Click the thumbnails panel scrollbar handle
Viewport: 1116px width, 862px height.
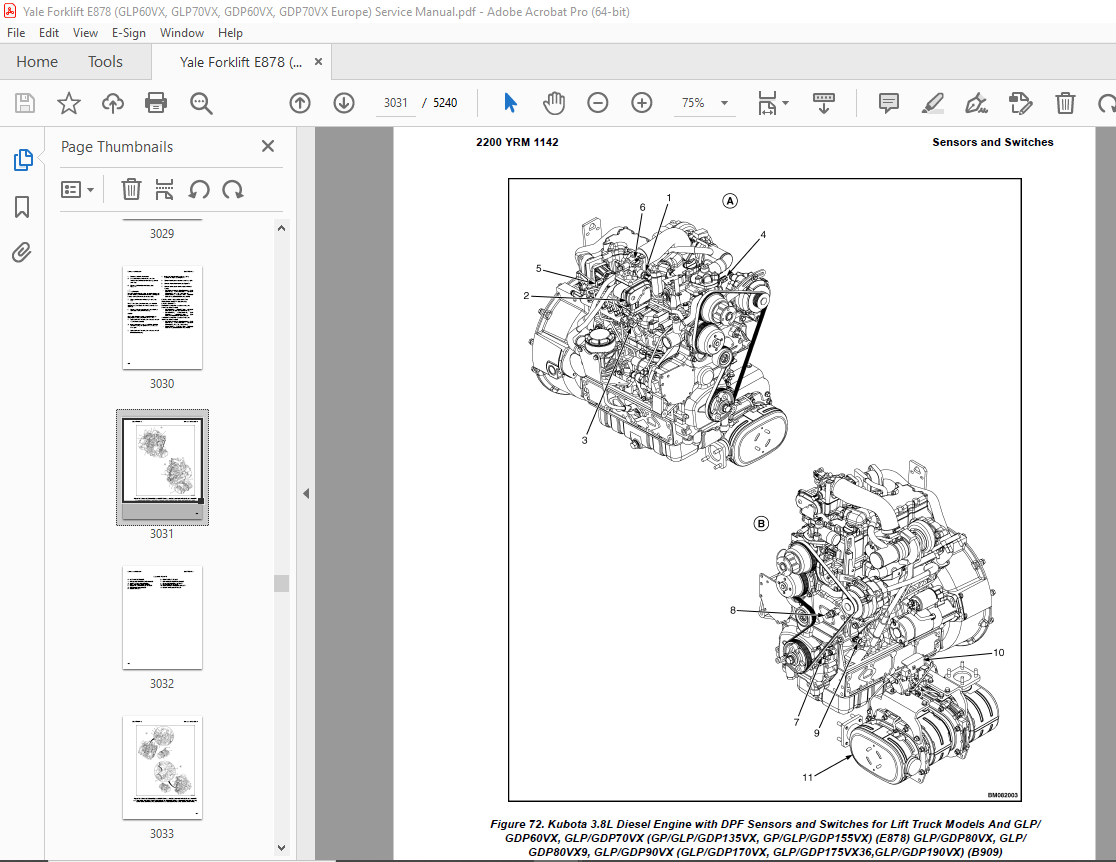pyautogui.click(x=281, y=583)
